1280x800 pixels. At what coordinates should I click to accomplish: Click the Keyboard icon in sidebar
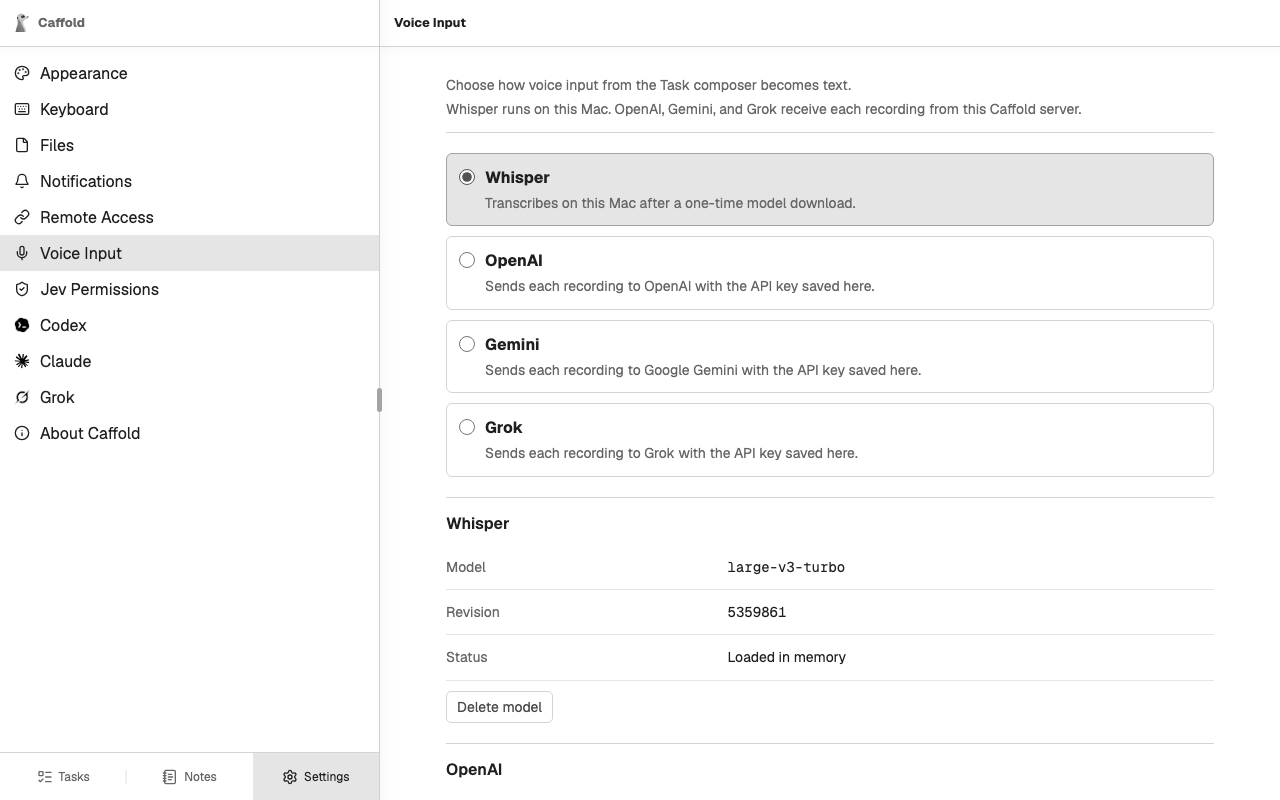pos(22,109)
